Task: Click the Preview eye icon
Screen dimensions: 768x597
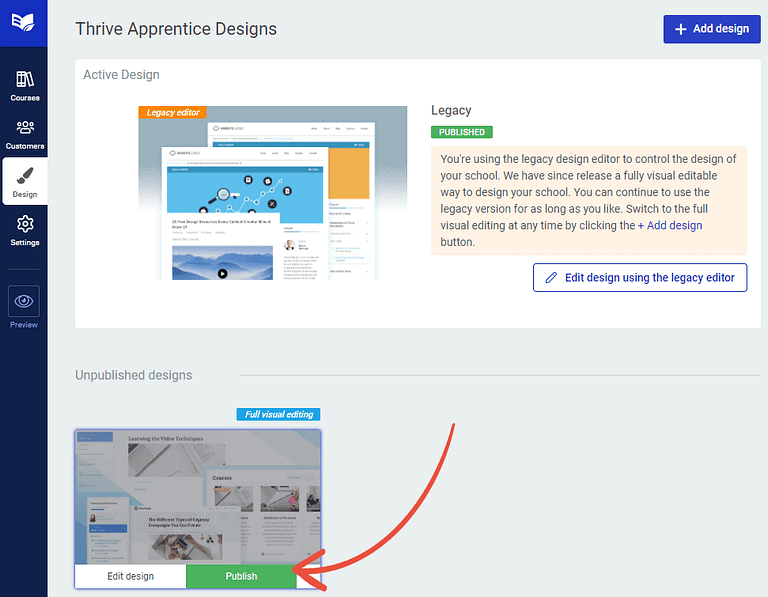Action: (24, 301)
